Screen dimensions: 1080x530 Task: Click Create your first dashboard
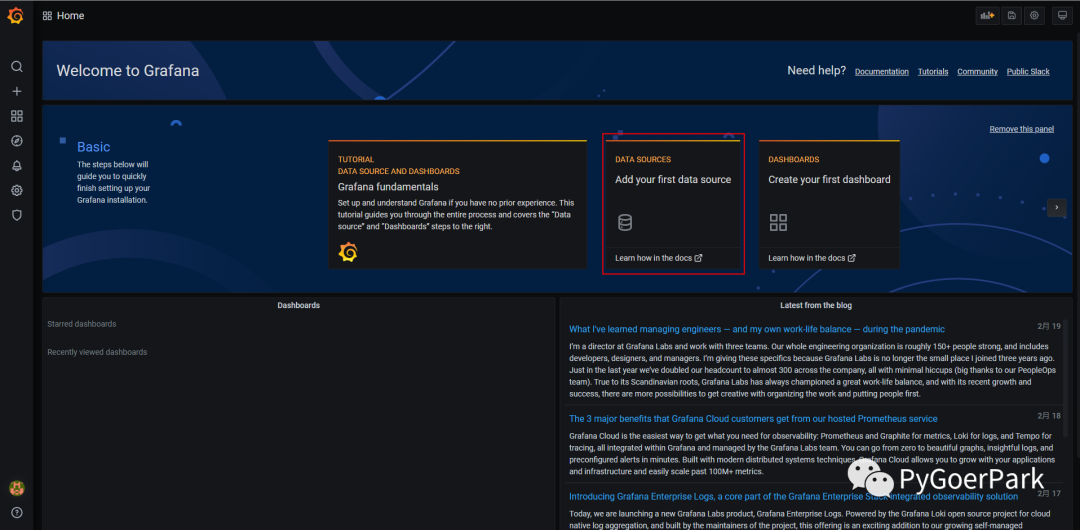point(829,179)
